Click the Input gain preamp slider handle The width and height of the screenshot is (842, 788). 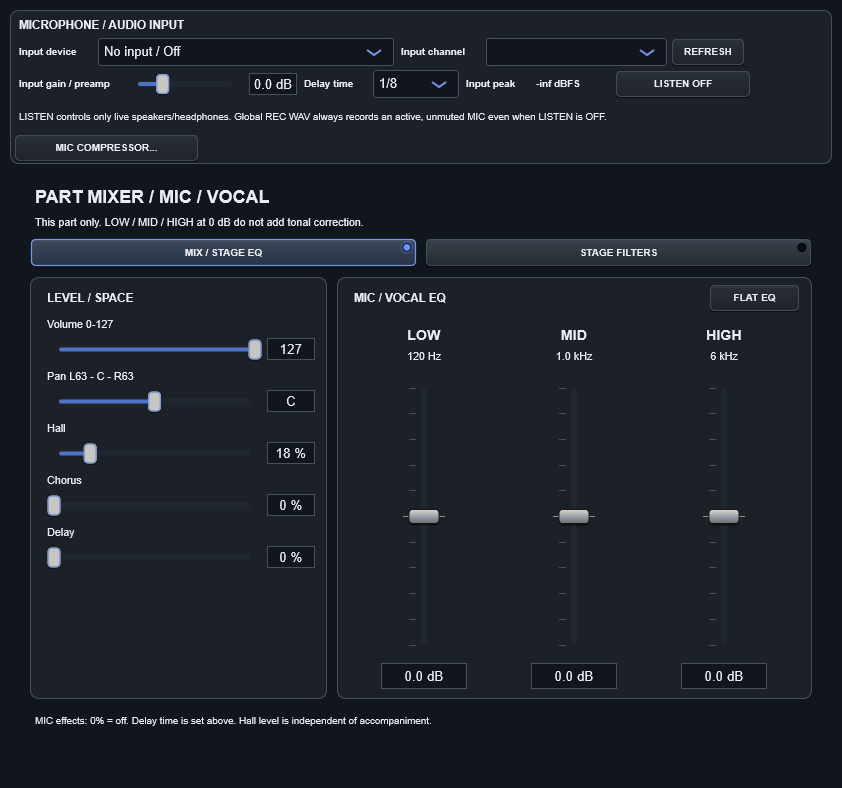pyautogui.click(x=163, y=84)
